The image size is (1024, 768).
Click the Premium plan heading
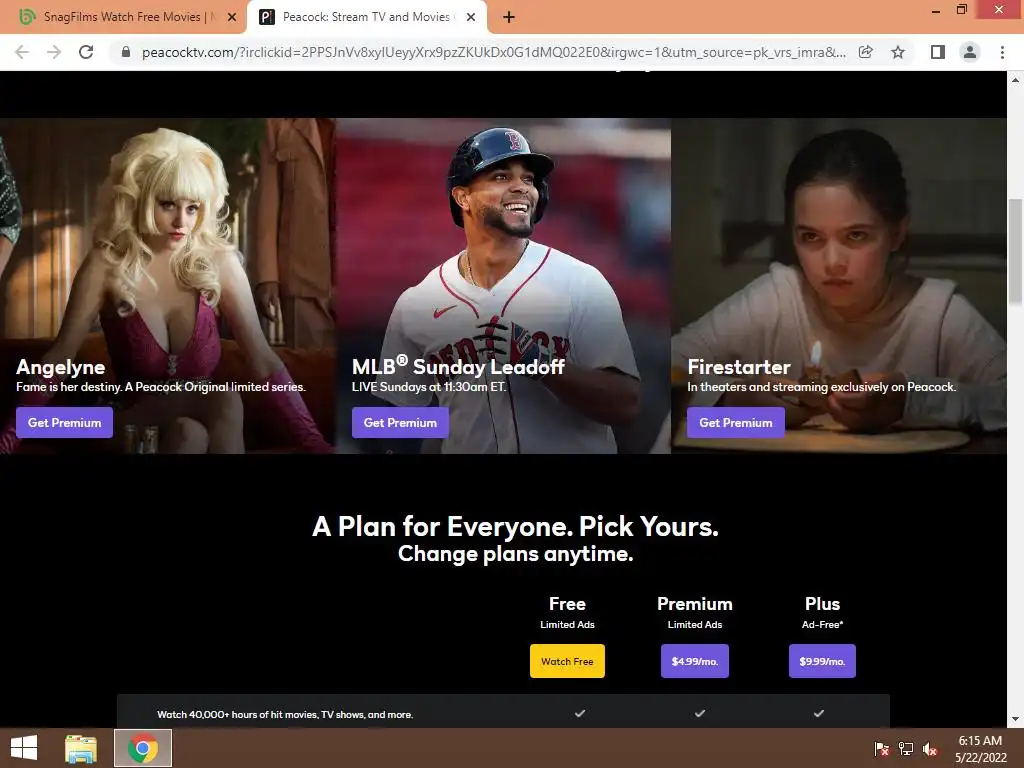pos(695,604)
